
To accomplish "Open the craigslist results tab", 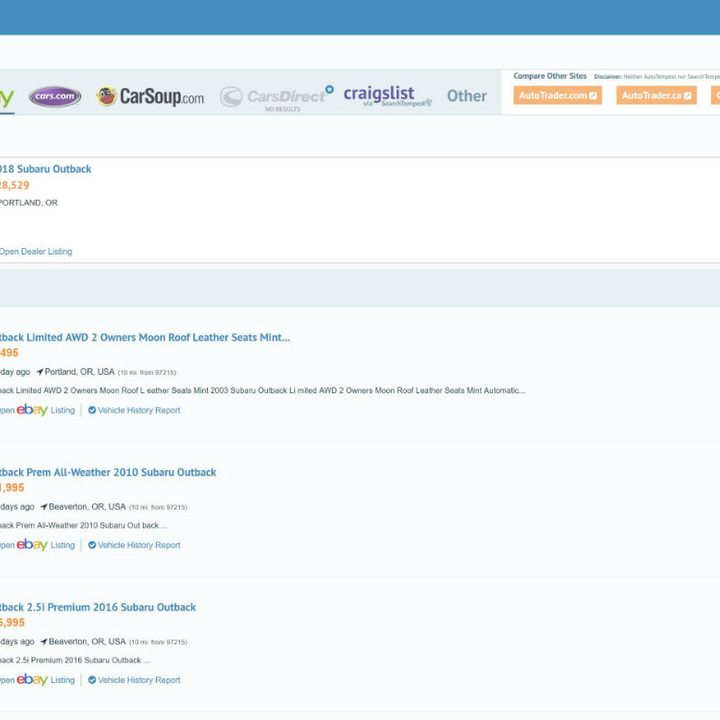I will [388, 96].
